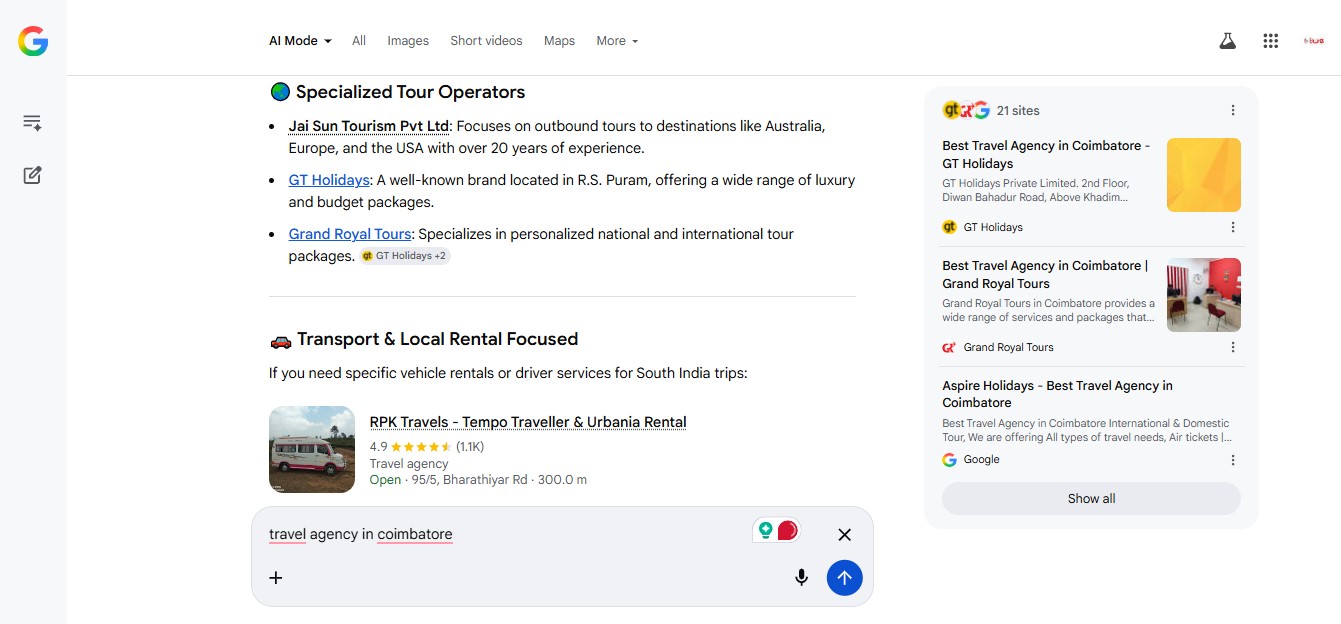
Task: Open options for the GT Holidays source
Action: [1233, 227]
